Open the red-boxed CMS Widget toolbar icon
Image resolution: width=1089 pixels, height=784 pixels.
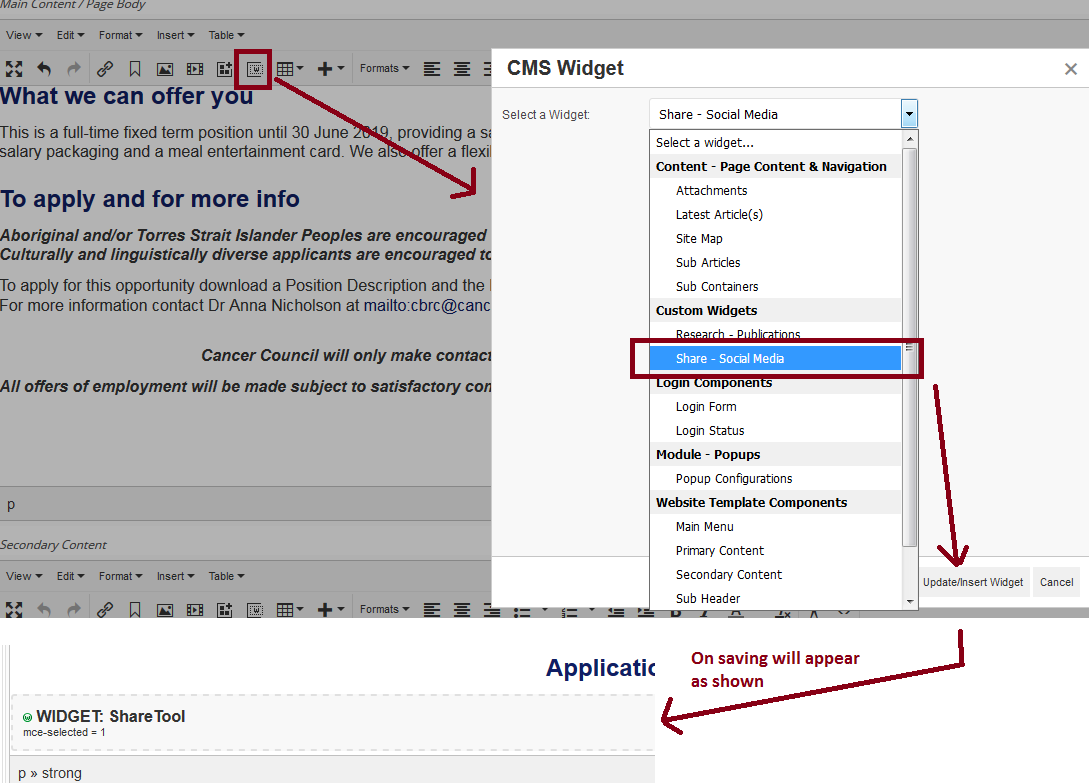[x=255, y=69]
